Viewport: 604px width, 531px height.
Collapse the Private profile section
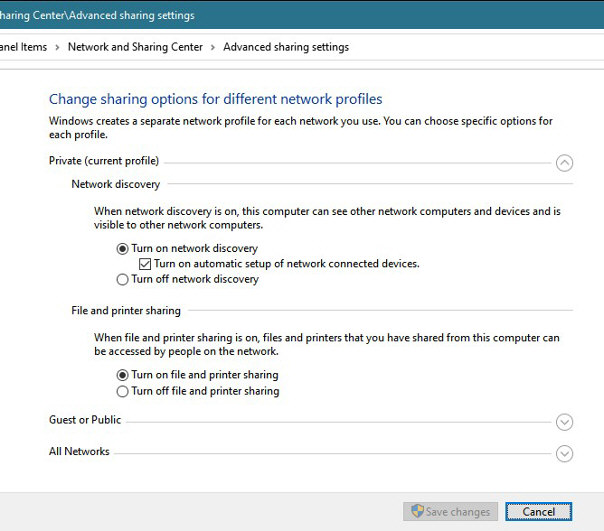pos(564,163)
